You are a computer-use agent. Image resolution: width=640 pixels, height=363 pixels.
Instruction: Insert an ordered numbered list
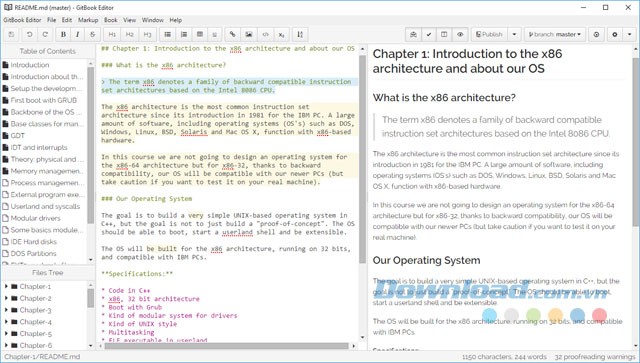click(184, 34)
